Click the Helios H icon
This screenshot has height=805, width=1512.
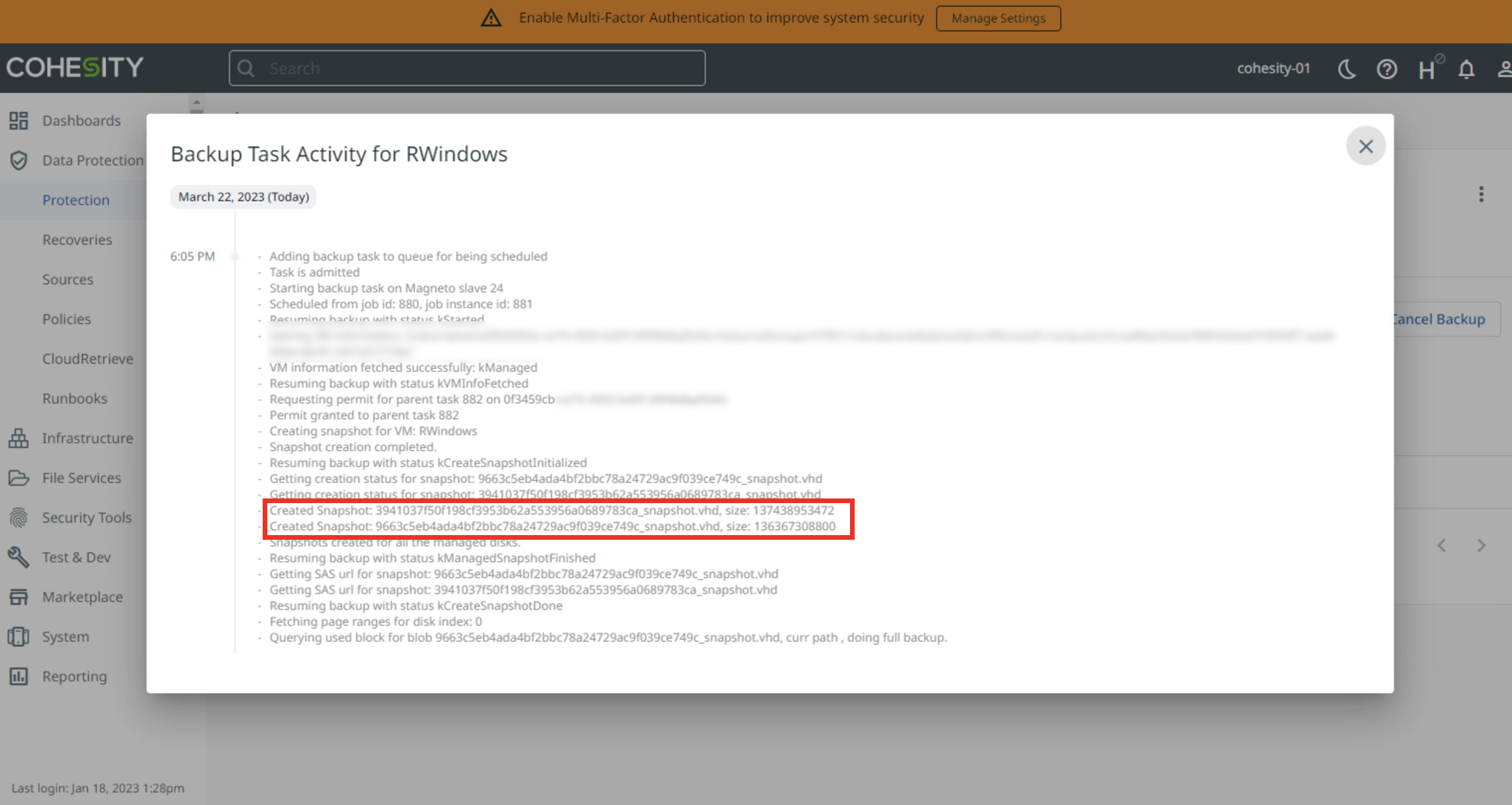coord(1429,68)
